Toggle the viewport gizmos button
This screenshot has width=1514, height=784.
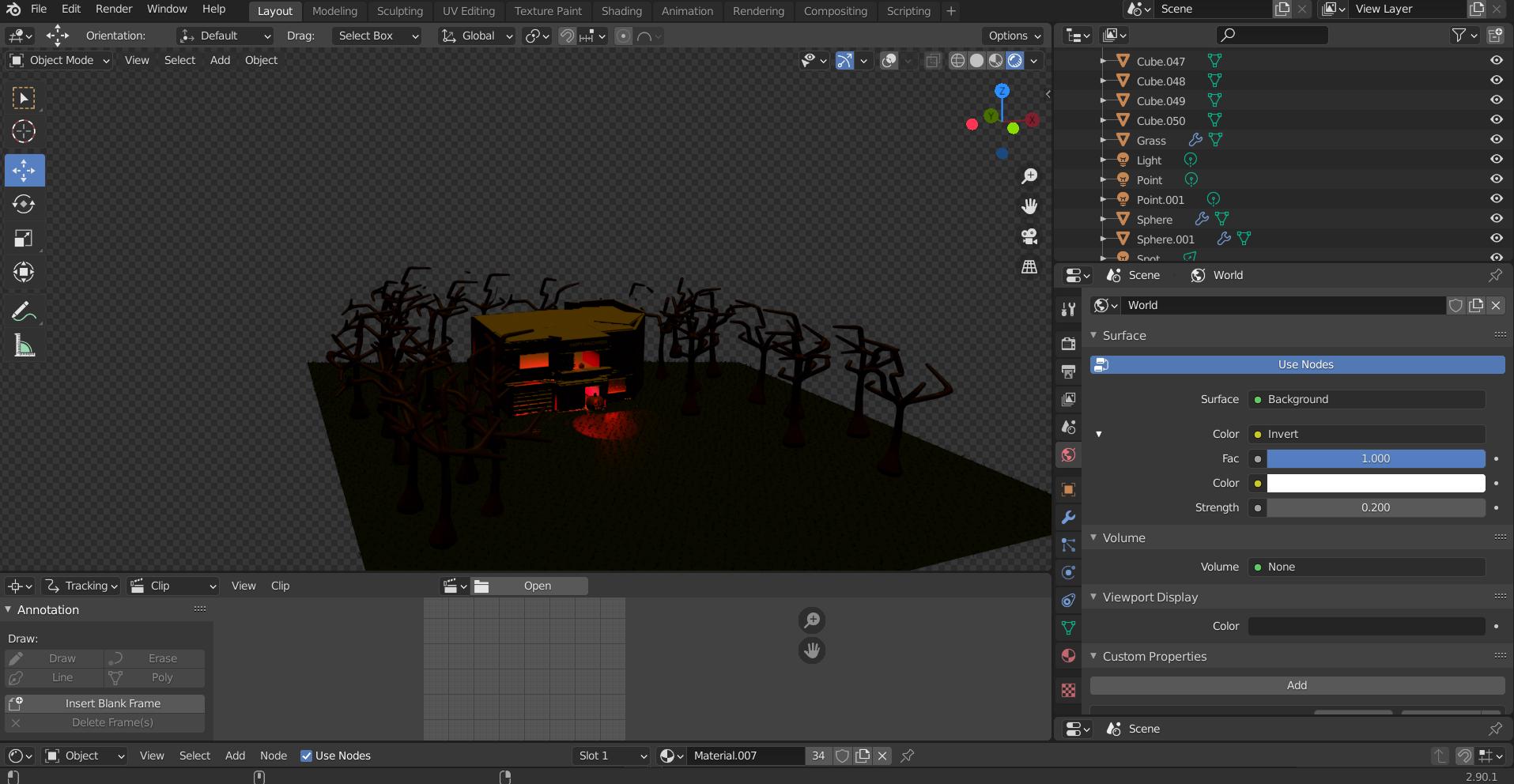pyautogui.click(x=844, y=61)
